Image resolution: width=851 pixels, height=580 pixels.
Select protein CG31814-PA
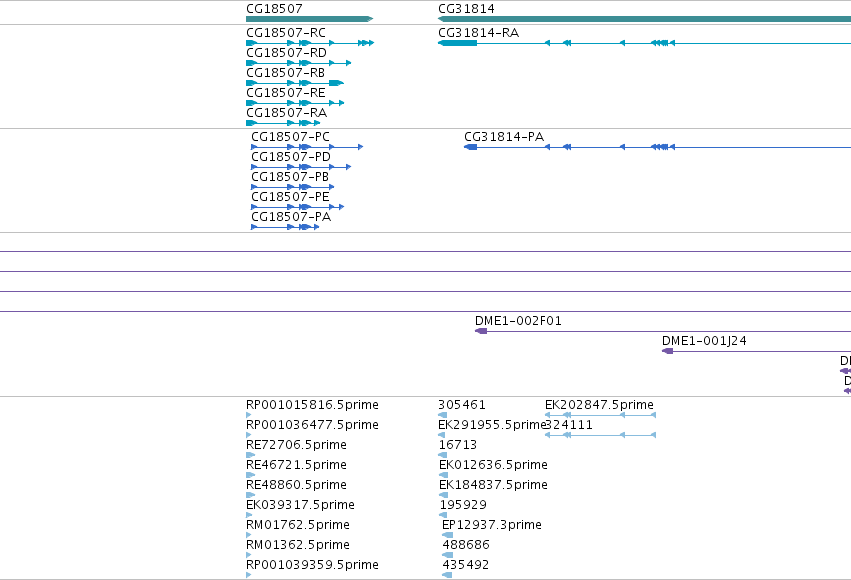pos(504,137)
